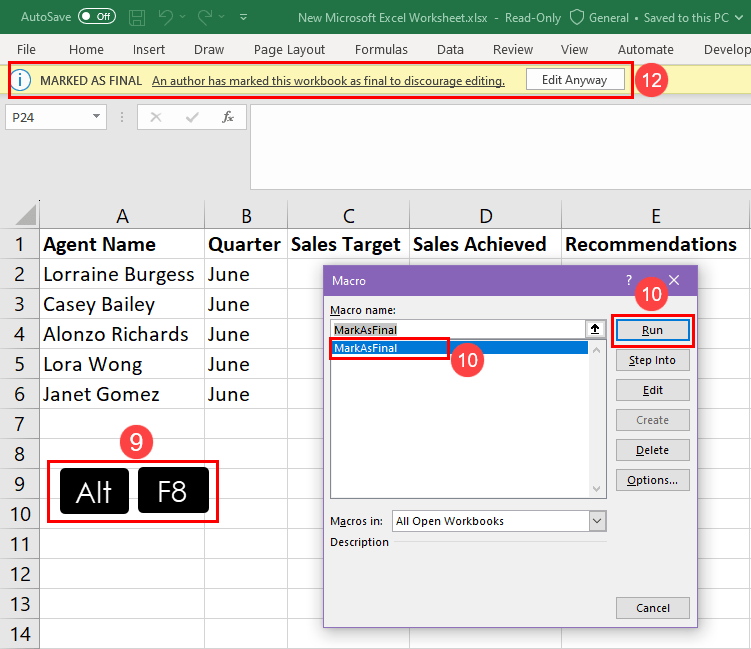This screenshot has height=649, width=751.
Task: Click the formula bar Cancel X icon
Action: (x=156, y=117)
